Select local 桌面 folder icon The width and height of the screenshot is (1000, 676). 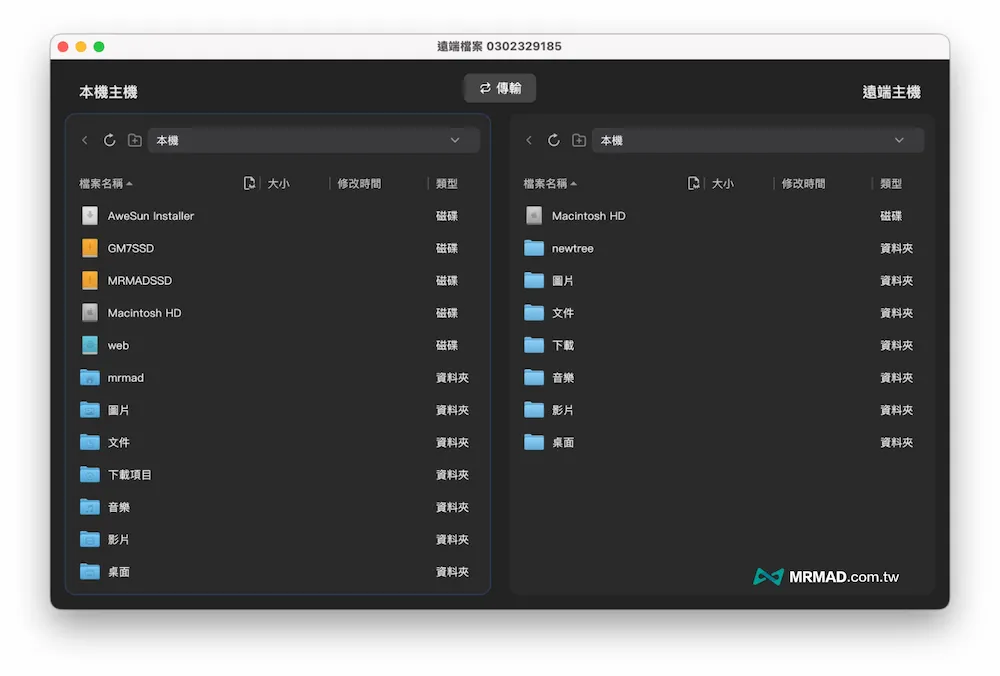click(90, 572)
